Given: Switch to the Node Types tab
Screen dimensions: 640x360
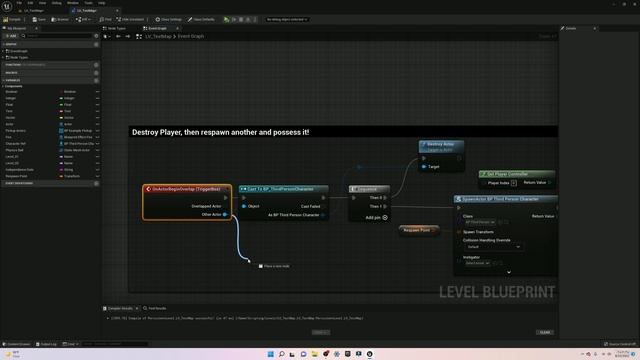Looking at the screenshot, I should pyautogui.click(x=115, y=28).
